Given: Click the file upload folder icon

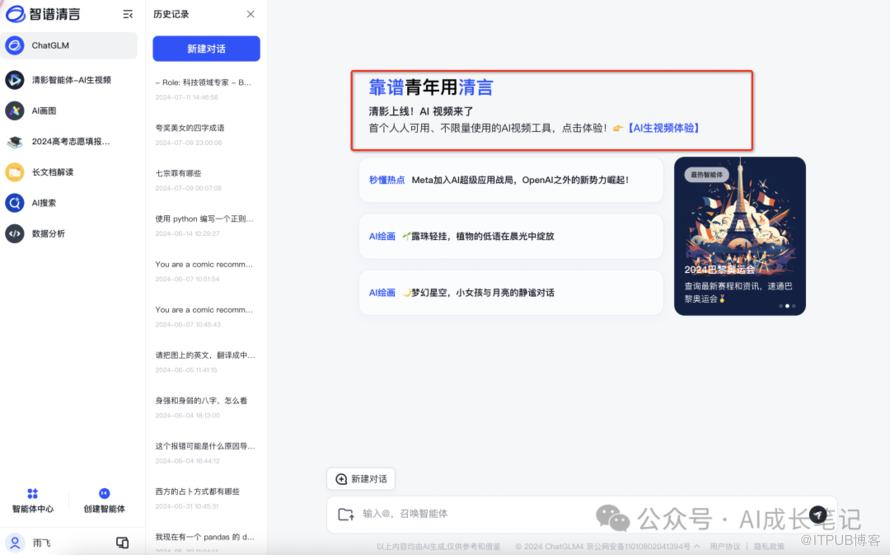Looking at the screenshot, I should pyautogui.click(x=346, y=514).
